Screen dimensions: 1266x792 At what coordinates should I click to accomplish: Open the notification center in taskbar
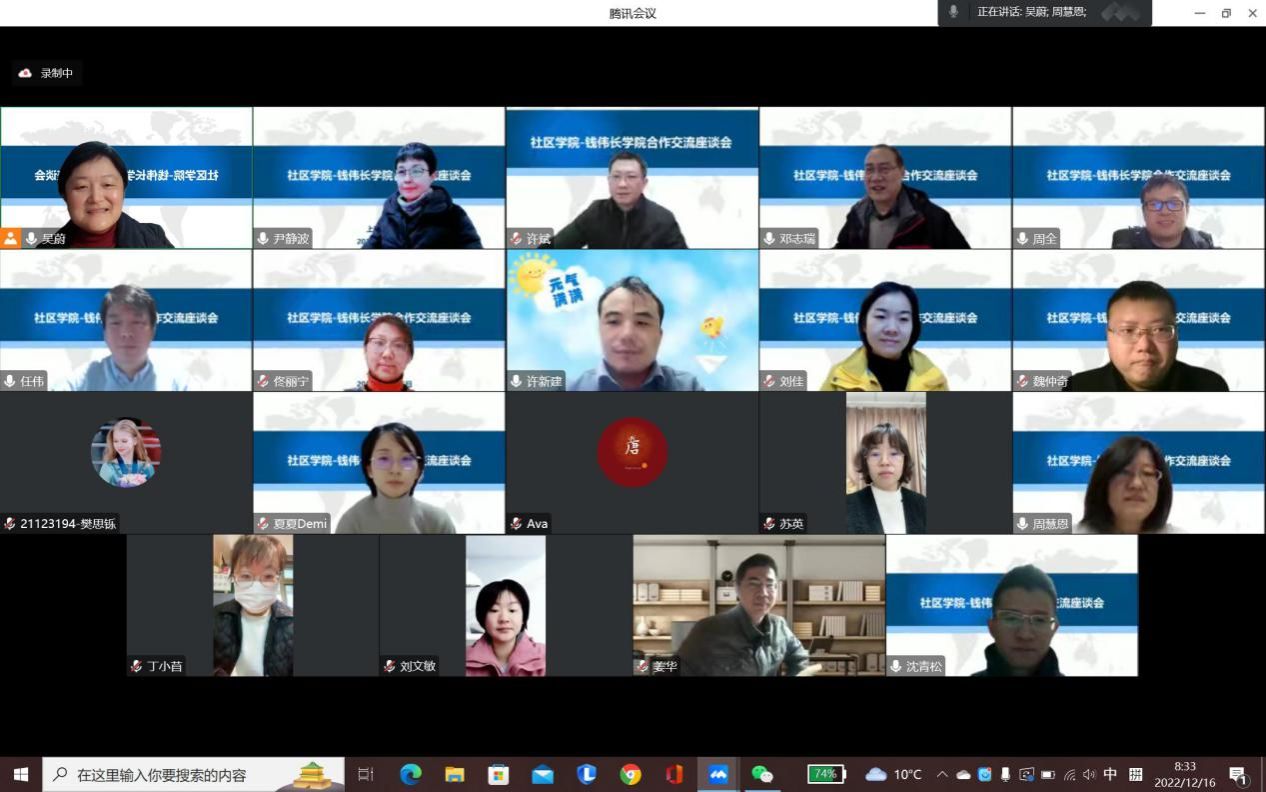1238,775
